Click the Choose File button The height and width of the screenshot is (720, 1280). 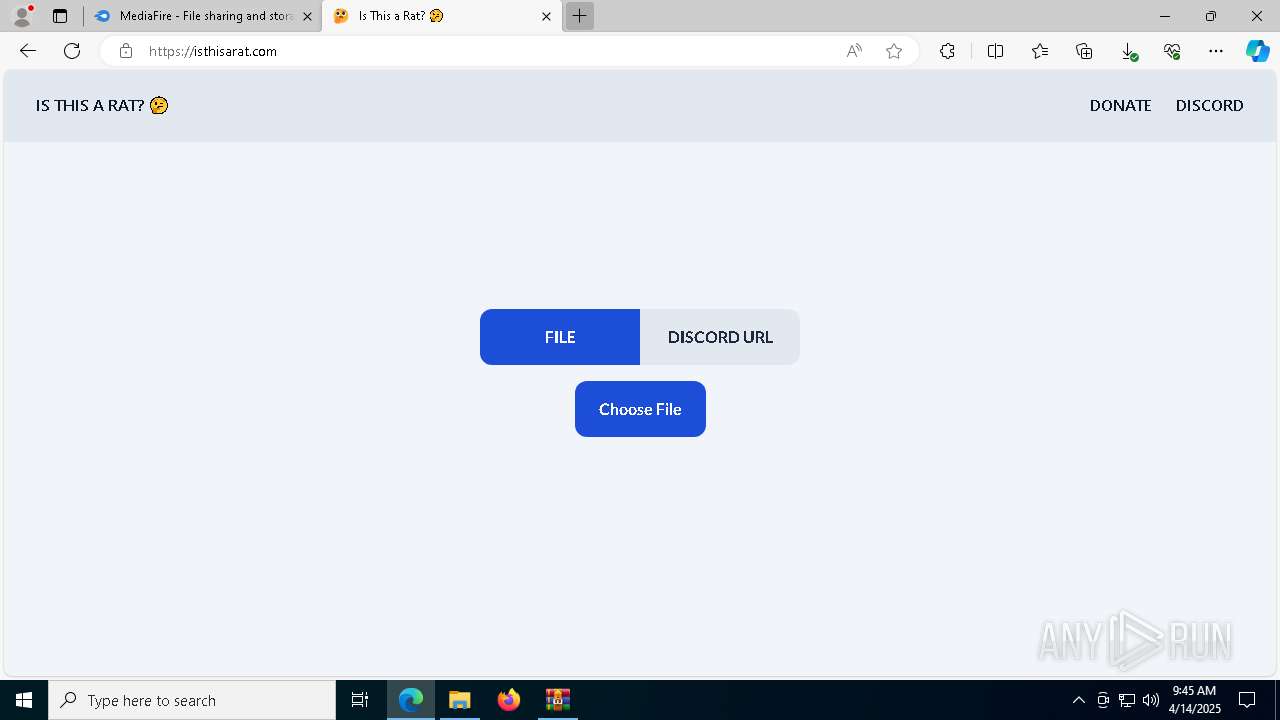(640, 409)
